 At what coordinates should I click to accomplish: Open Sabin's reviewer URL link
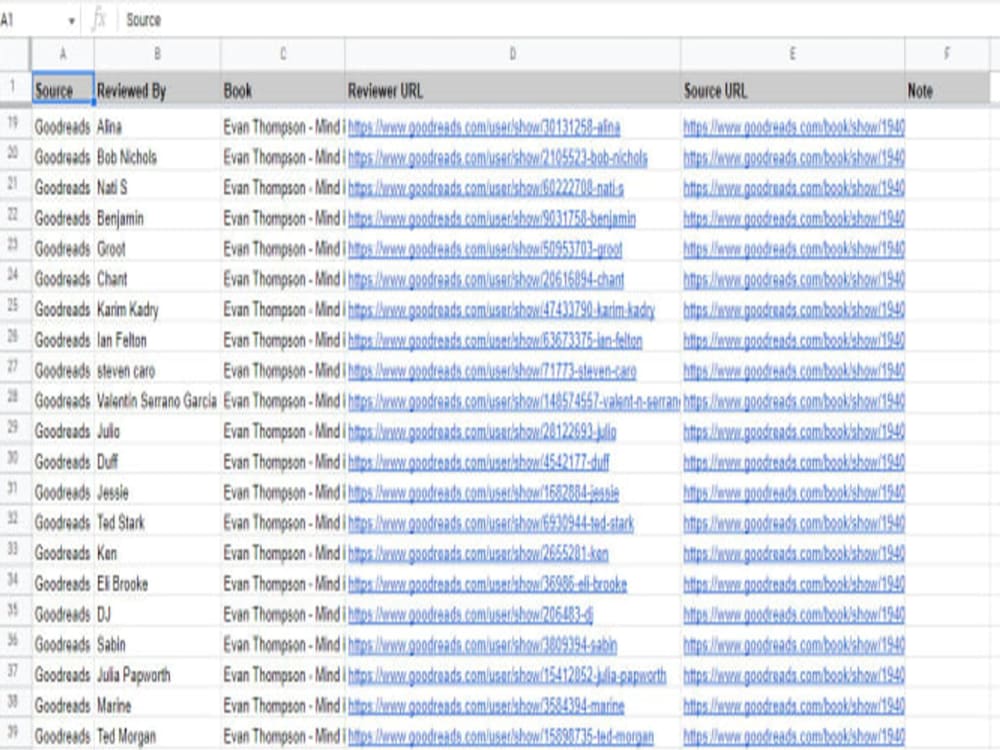coord(483,645)
